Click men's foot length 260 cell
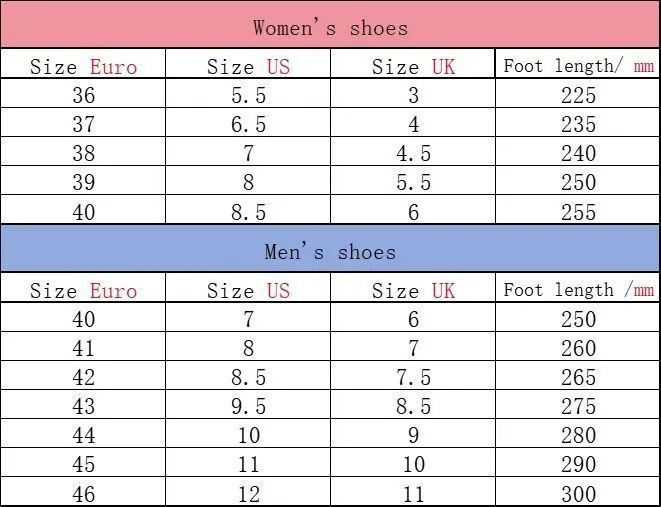661x507 pixels. (578, 346)
